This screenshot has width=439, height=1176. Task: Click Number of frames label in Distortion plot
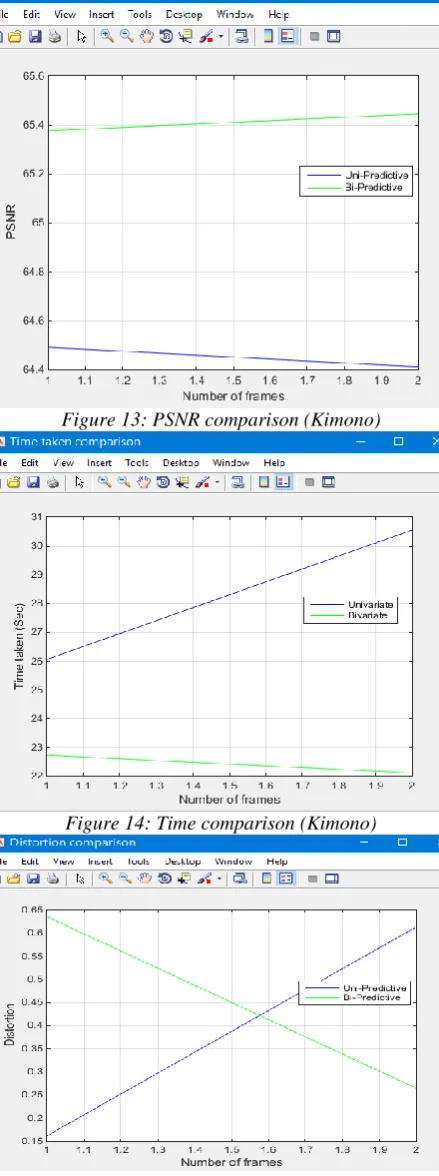point(230,1162)
